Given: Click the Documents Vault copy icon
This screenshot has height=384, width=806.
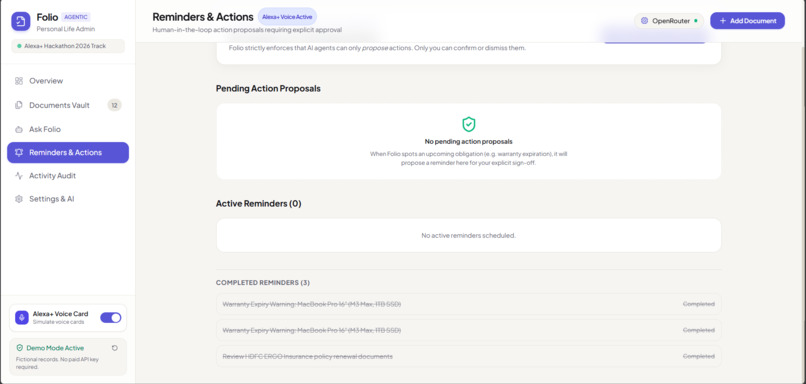Looking at the screenshot, I should [19, 105].
